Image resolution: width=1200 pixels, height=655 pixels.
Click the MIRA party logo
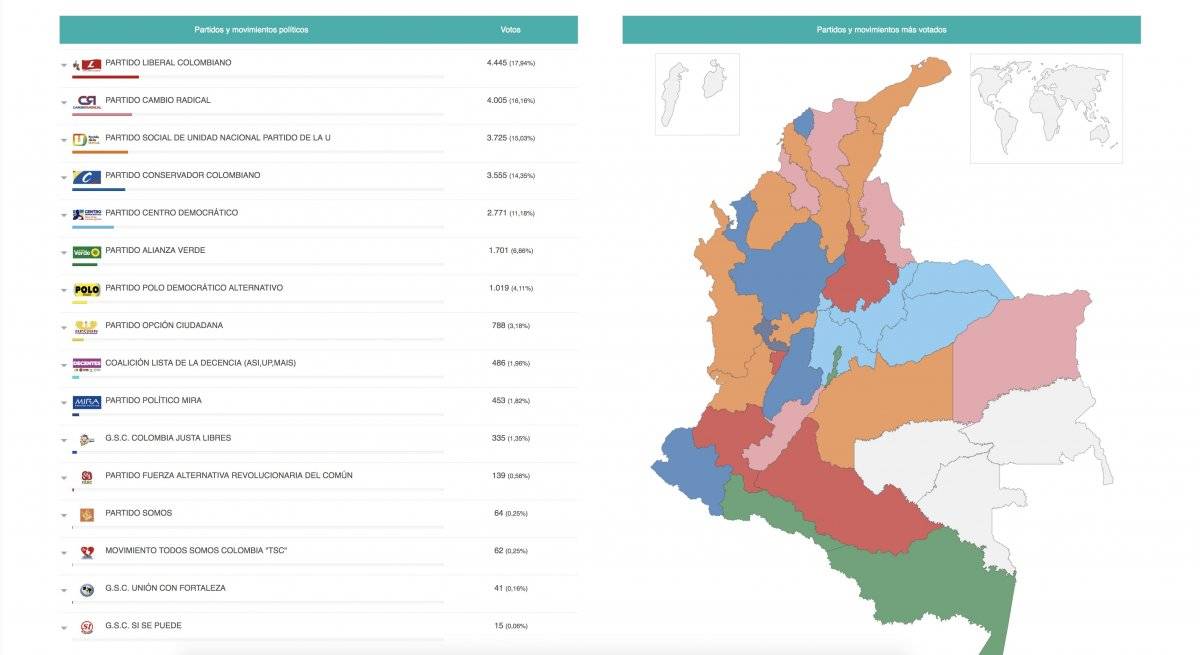point(87,401)
